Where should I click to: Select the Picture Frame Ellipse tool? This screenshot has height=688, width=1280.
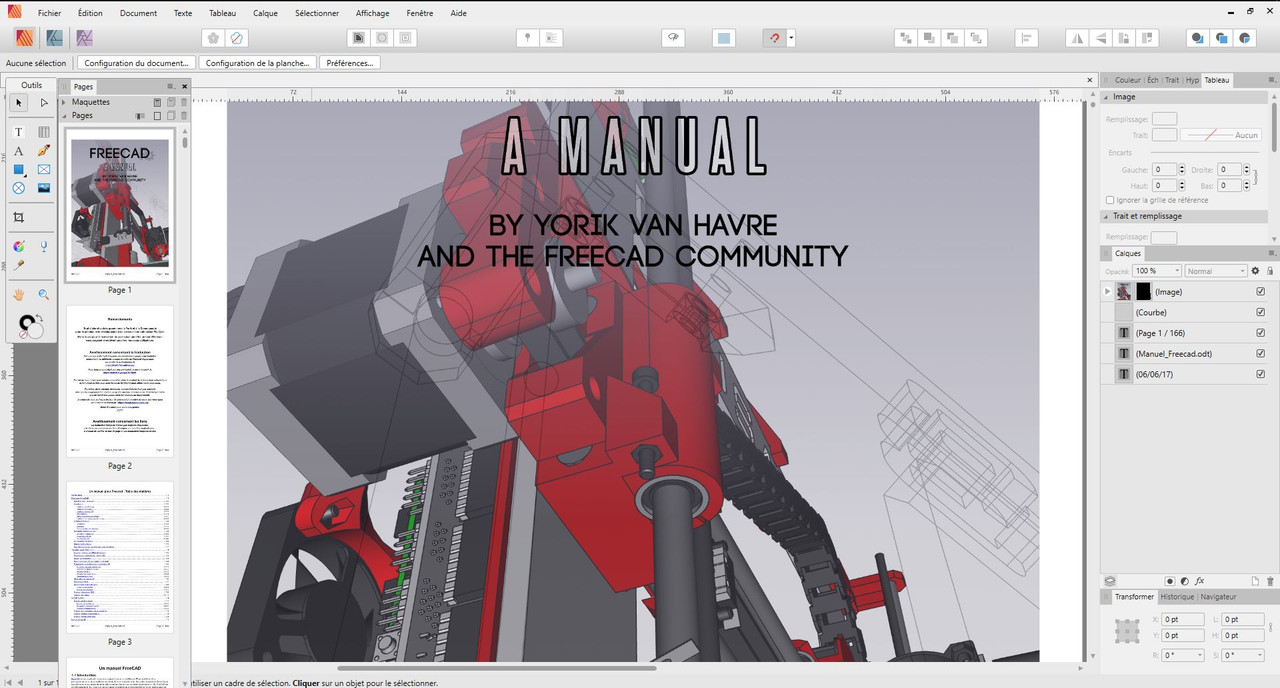(x=19, y=188)
